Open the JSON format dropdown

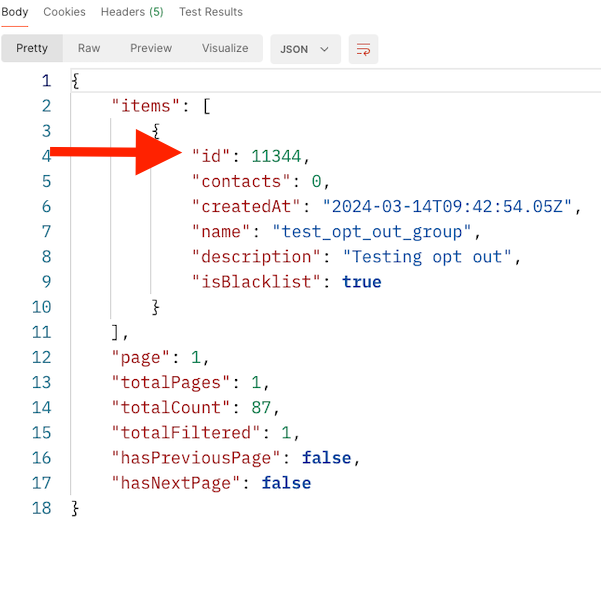tap(305, 49)
